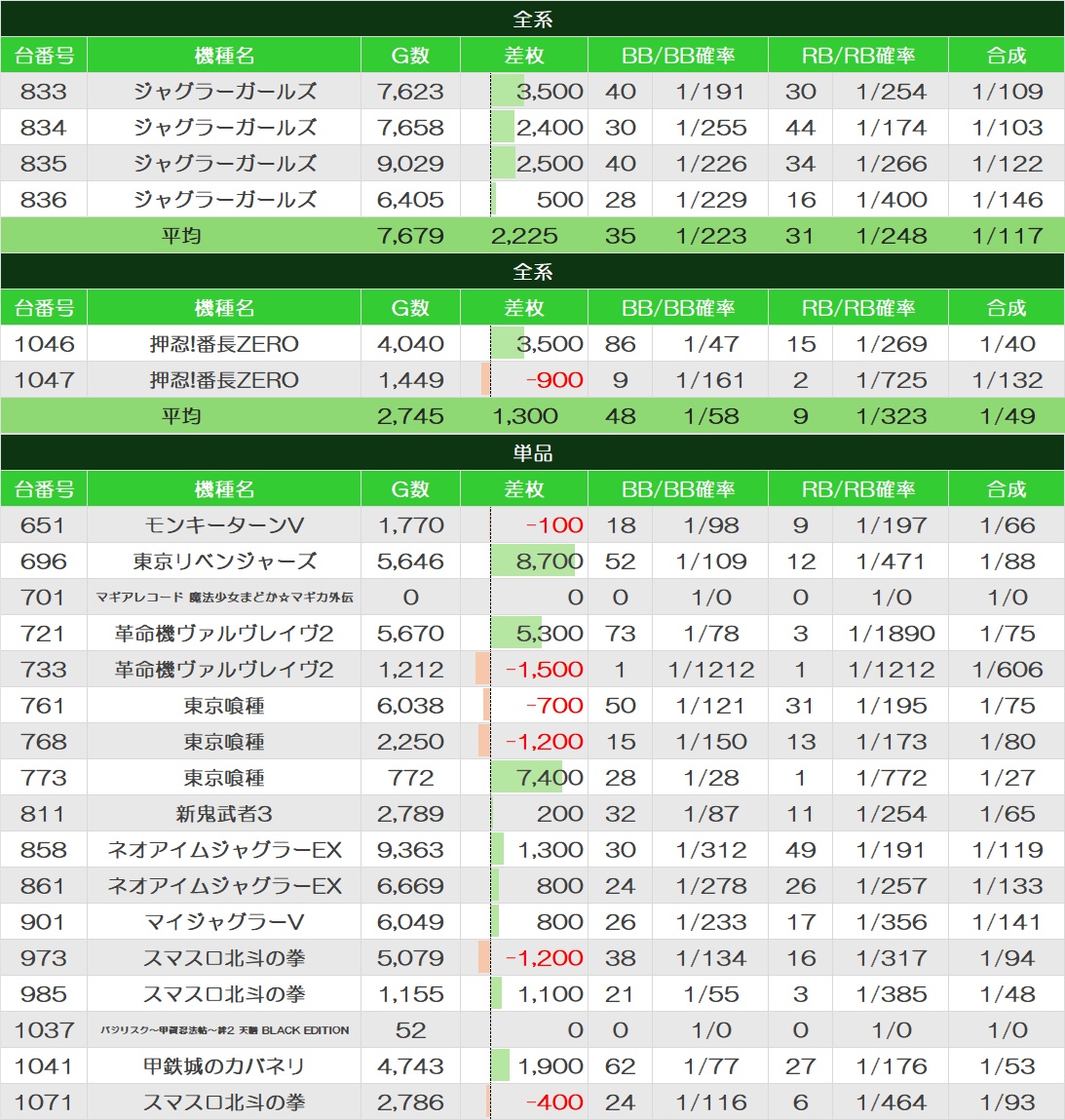Click 東京喰種 name in row 768
The height and width of the screenshot is (1120, 1065).
point(224,742)
